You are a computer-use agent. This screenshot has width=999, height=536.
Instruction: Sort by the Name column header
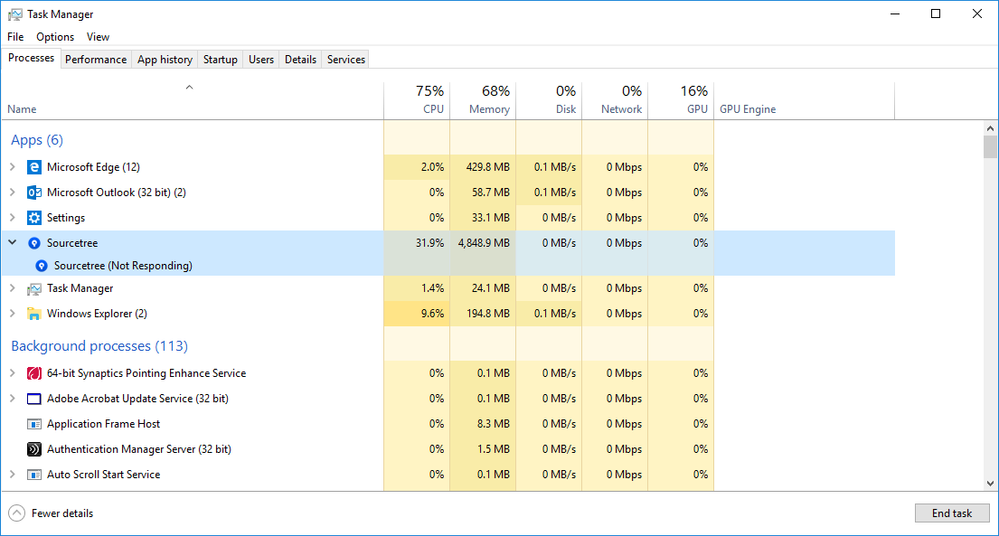pyautogui.click(x=192, y=100)
